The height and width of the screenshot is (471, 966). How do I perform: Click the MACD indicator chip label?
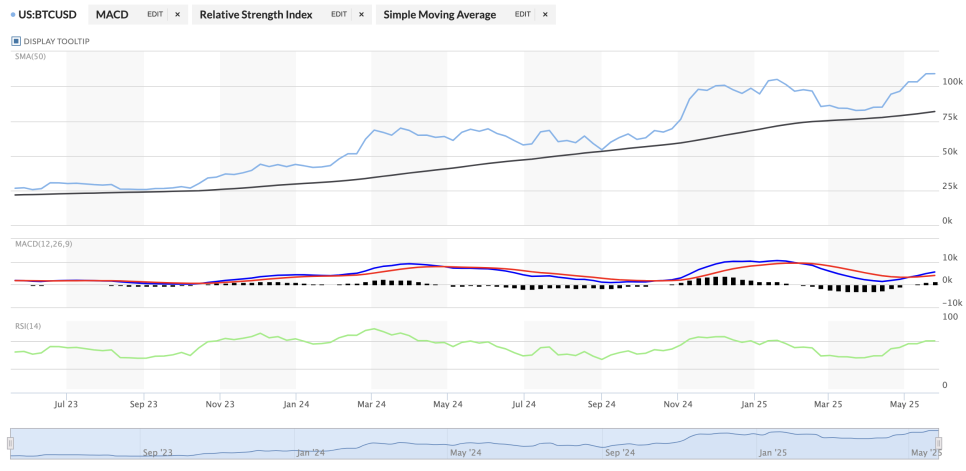coord(112,15)
